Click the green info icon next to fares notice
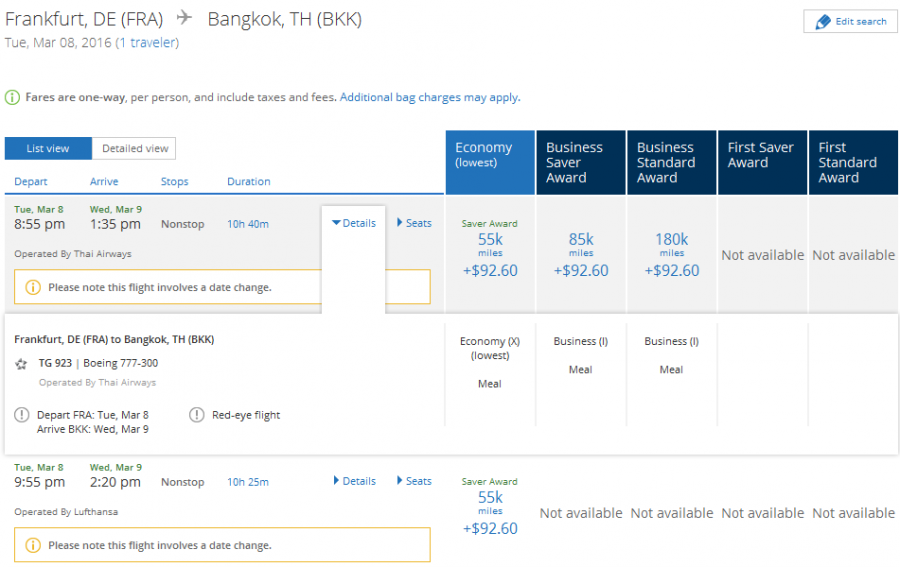 pos(12,98)
